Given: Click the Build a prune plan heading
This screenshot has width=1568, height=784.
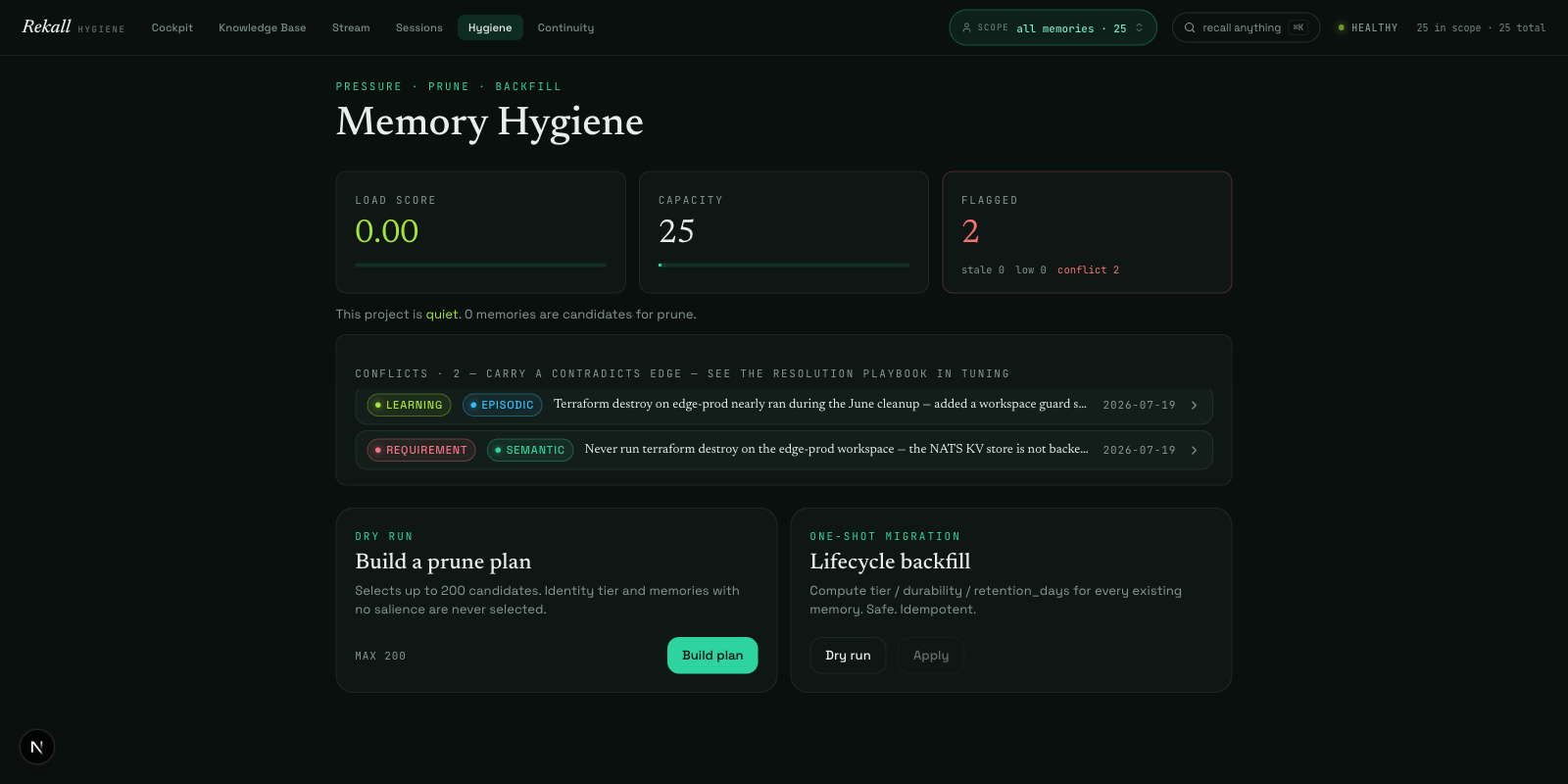Looking at the screenshot, I should click(443, 562).
